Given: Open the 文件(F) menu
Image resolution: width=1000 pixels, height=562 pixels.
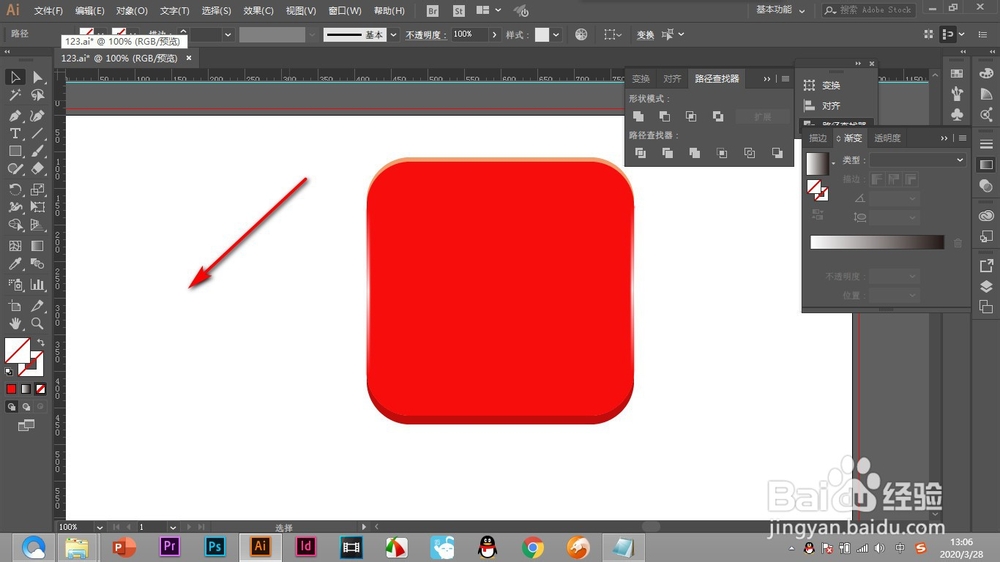Looking at the screenshot, I should click(x=48, y=11).
